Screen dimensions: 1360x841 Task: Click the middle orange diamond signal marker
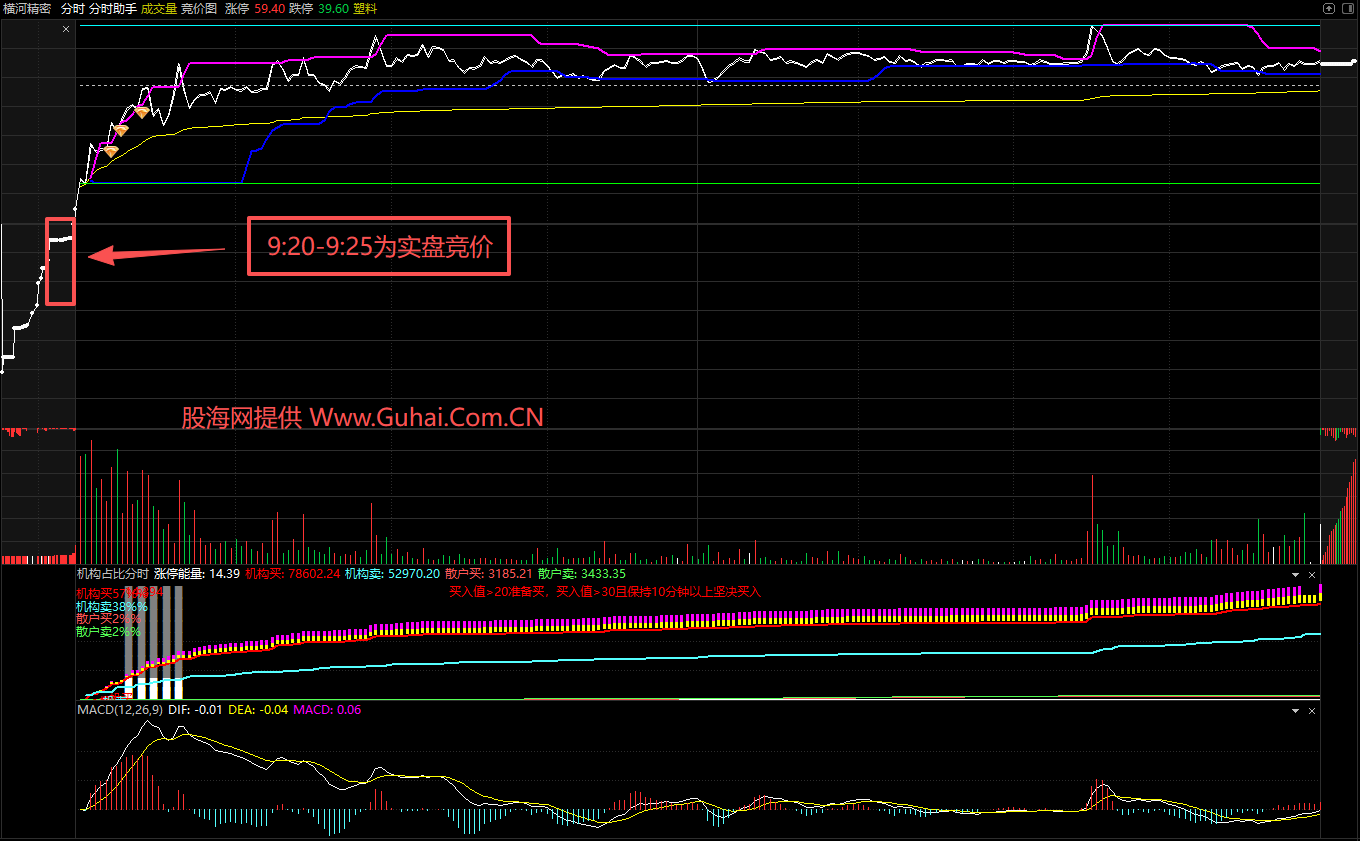[121, 130]
